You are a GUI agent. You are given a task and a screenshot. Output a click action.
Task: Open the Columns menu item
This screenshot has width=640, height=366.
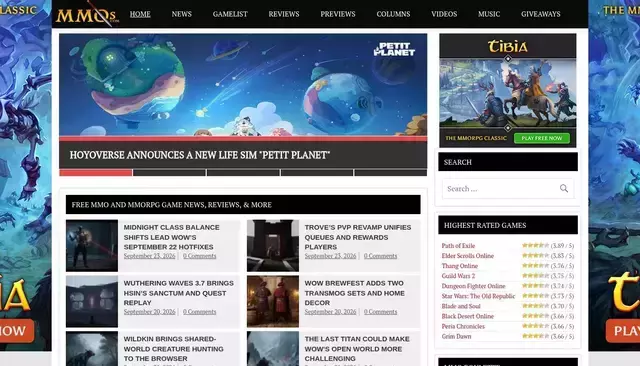(x=393, y=14)
